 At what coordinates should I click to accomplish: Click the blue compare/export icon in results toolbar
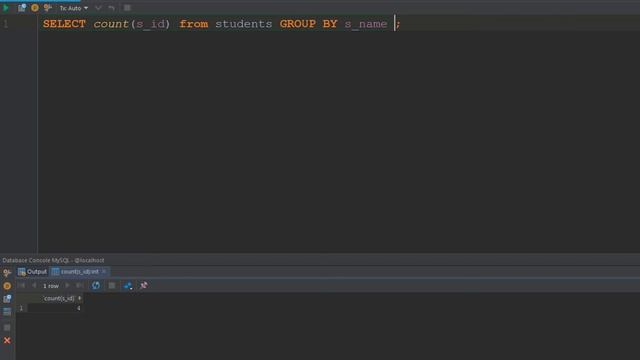128,285
